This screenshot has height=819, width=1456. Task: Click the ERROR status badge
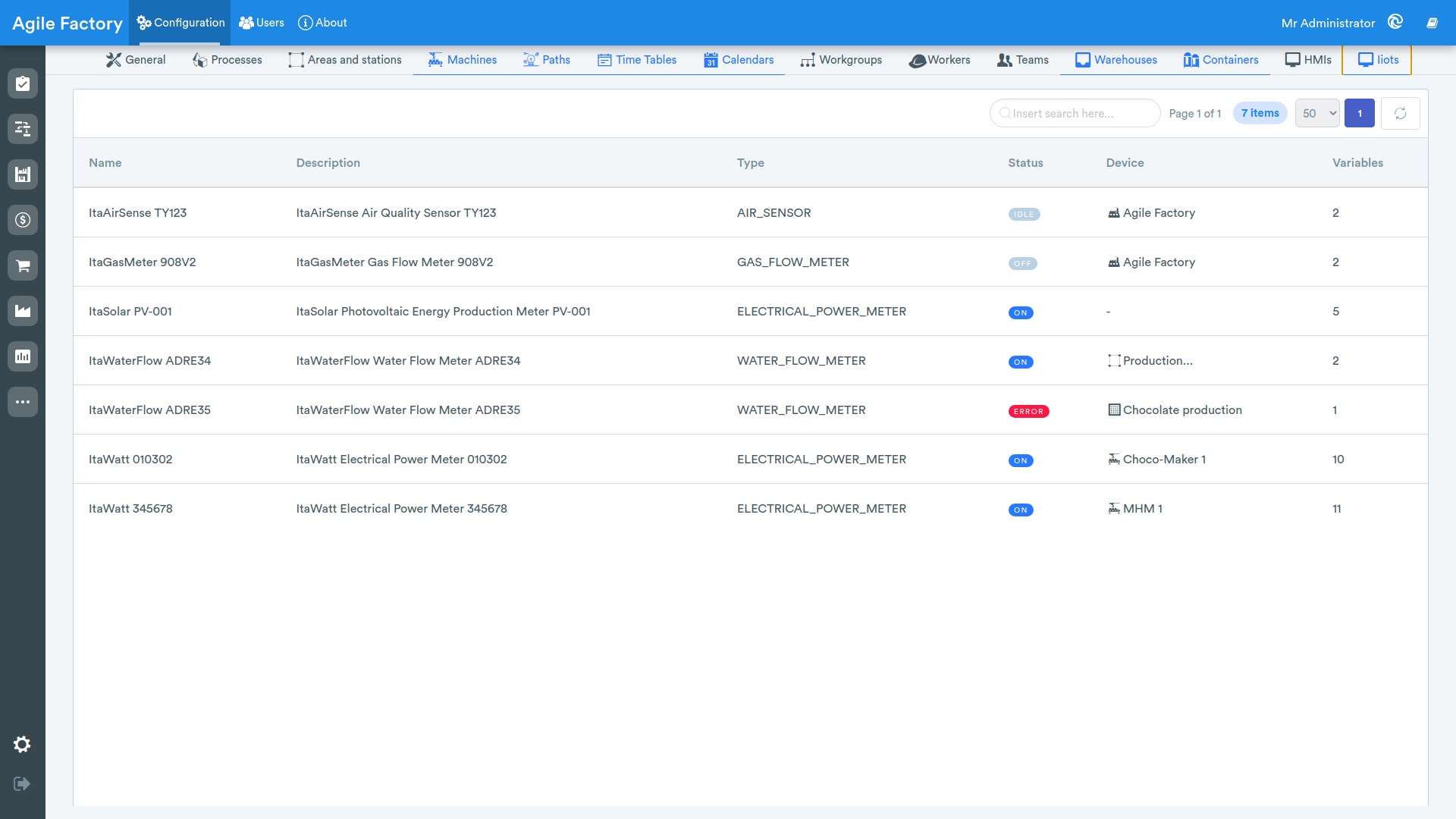[x=1028, y=412]
